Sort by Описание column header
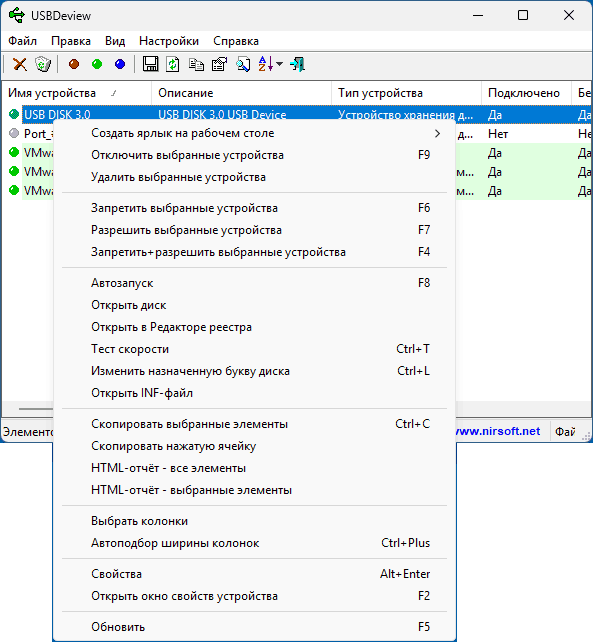The height and width of the screenshot is (642, 593). tap(241, 93)
